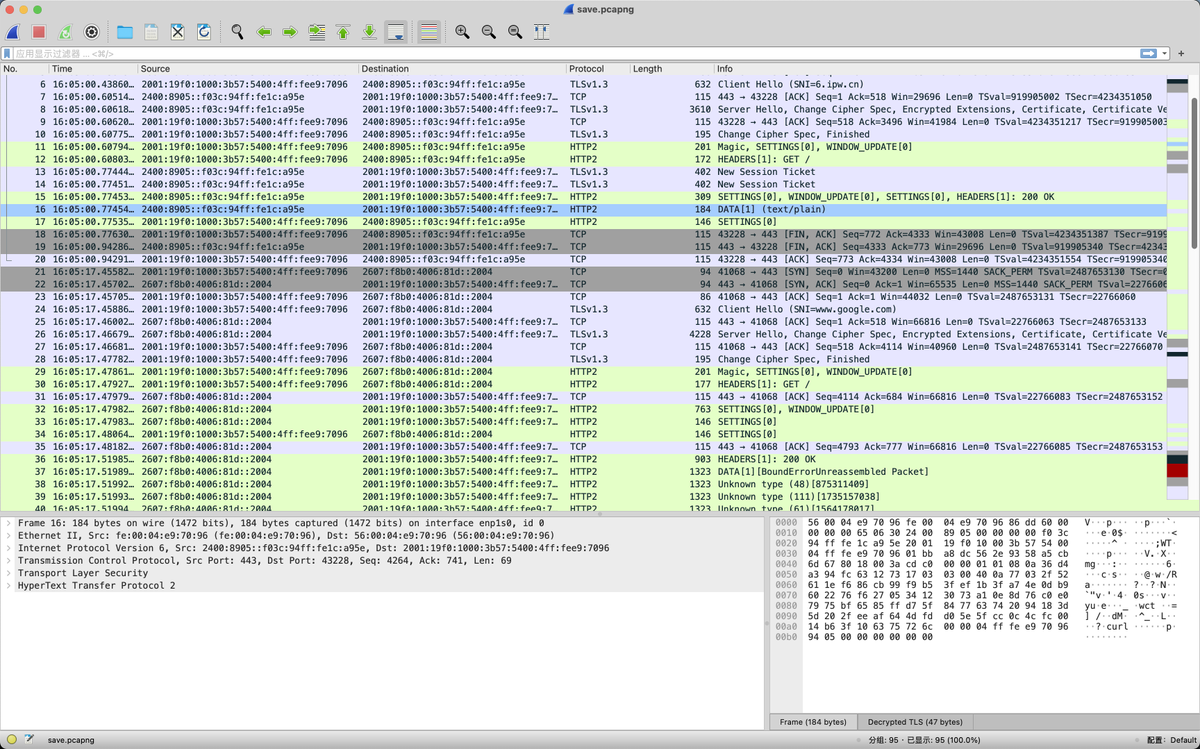Viewport: 1200px width, 749px height.
Task: Expand HyperText Transfer Protocol 2 layer
Action: 8,585
